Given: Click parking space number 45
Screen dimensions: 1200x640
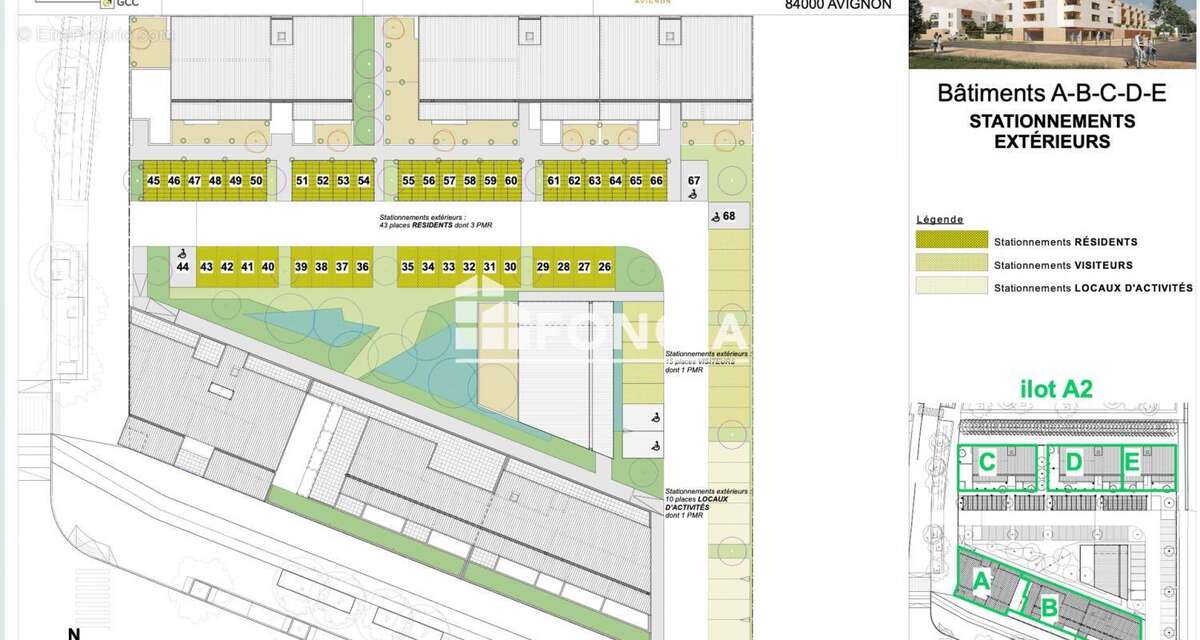Looking at the screenshot, I should click(x=153, y=181).
